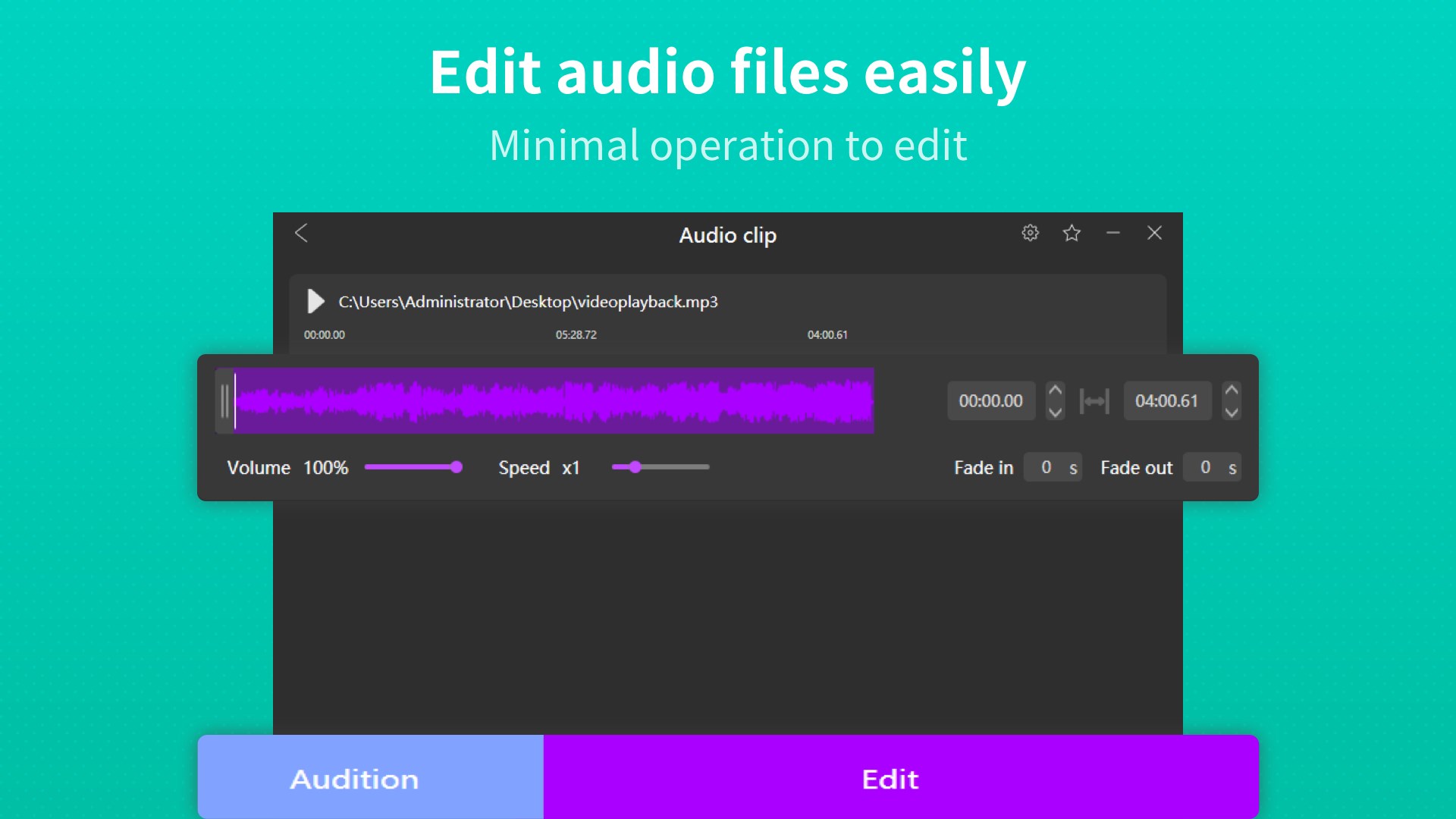Click the star favorite icon
1456x819 pixels.
1072,233
